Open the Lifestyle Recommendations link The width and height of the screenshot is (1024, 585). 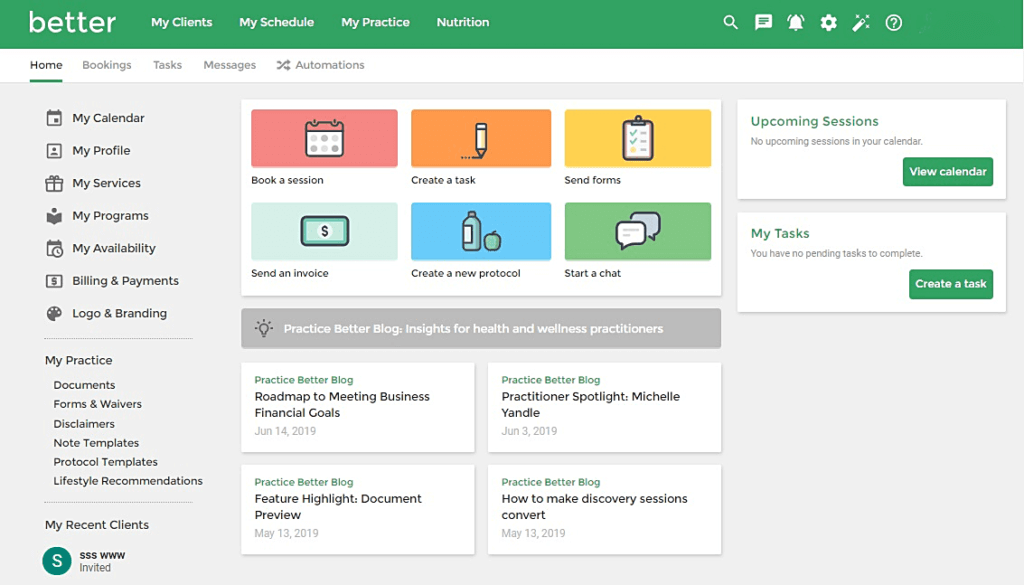click(128, 481)
